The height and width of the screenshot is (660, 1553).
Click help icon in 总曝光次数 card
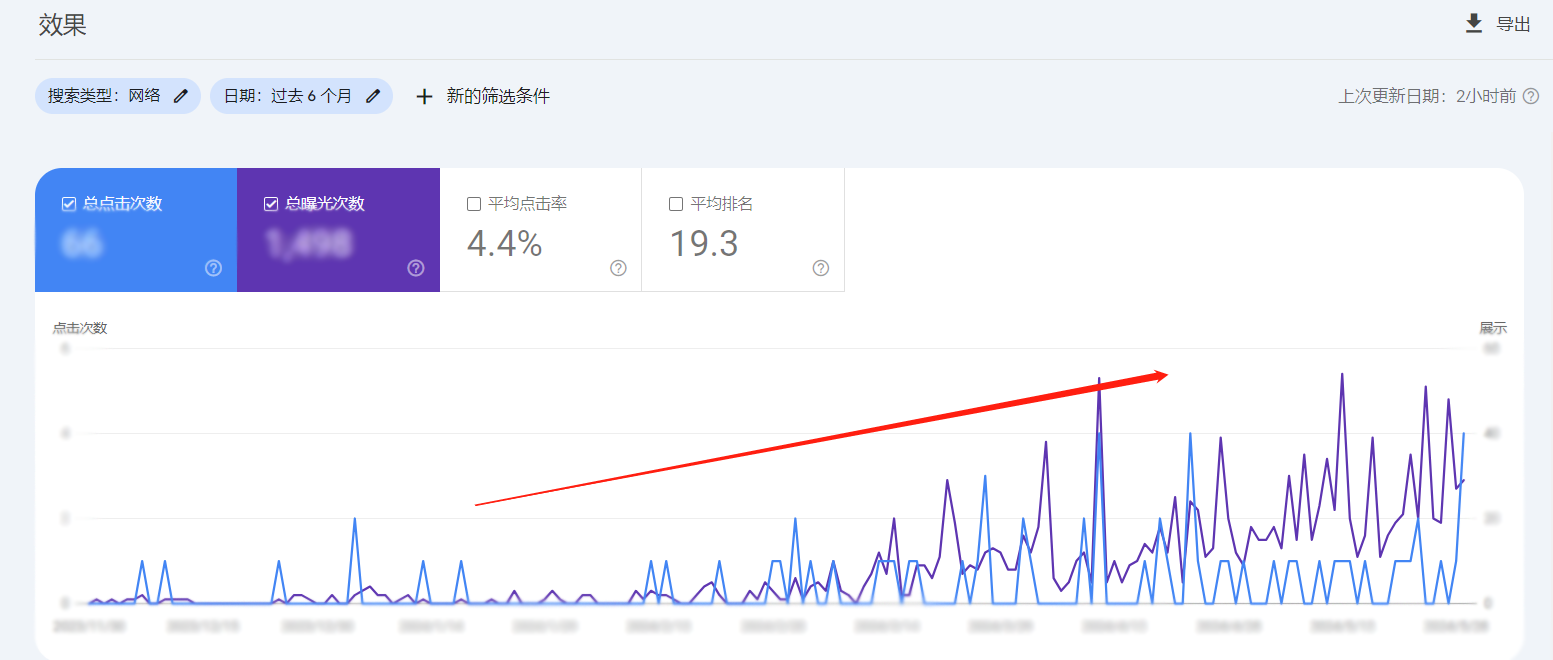pos(416,268)
